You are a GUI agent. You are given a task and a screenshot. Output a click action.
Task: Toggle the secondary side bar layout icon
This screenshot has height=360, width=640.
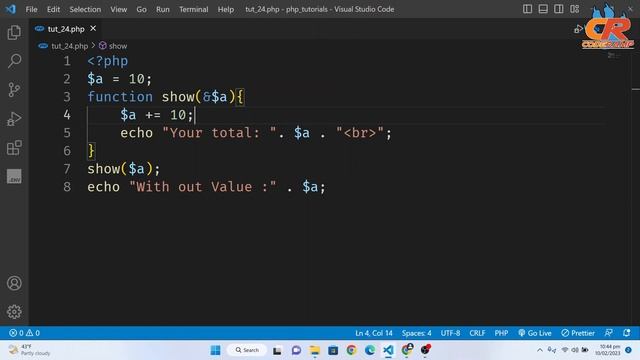tap(558, 9)
